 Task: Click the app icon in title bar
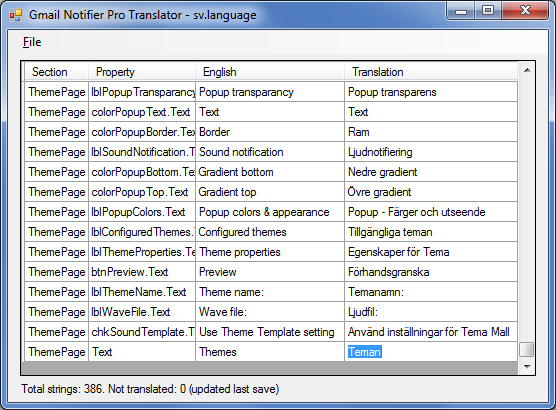tap(16, 15)
